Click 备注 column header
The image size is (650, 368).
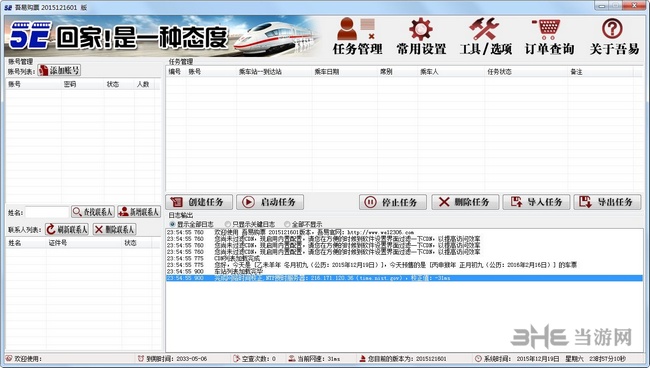[601, 72]
